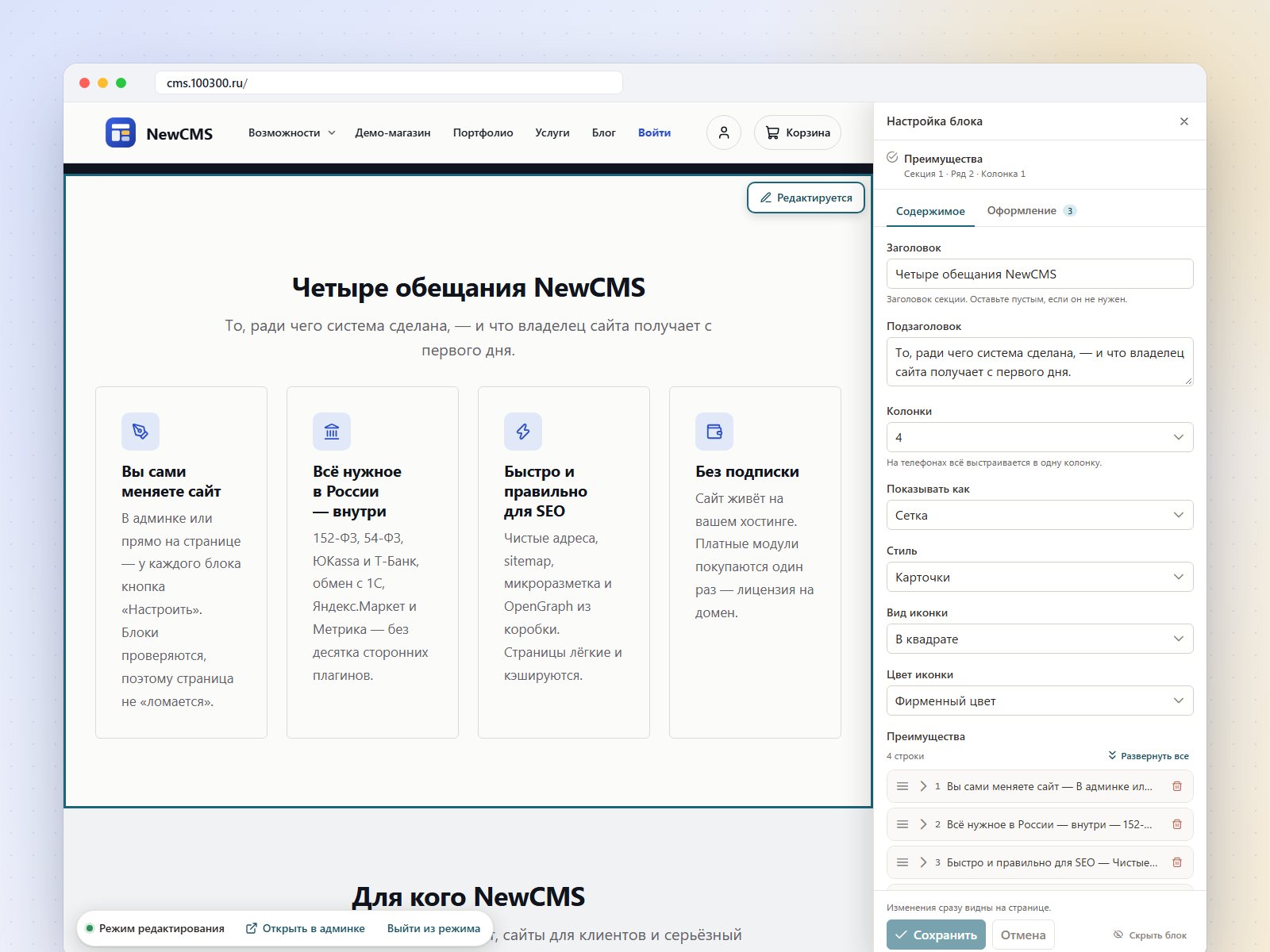
Task: Switch to the 'Содержимое' tab
Action: (x=930, y=211)
